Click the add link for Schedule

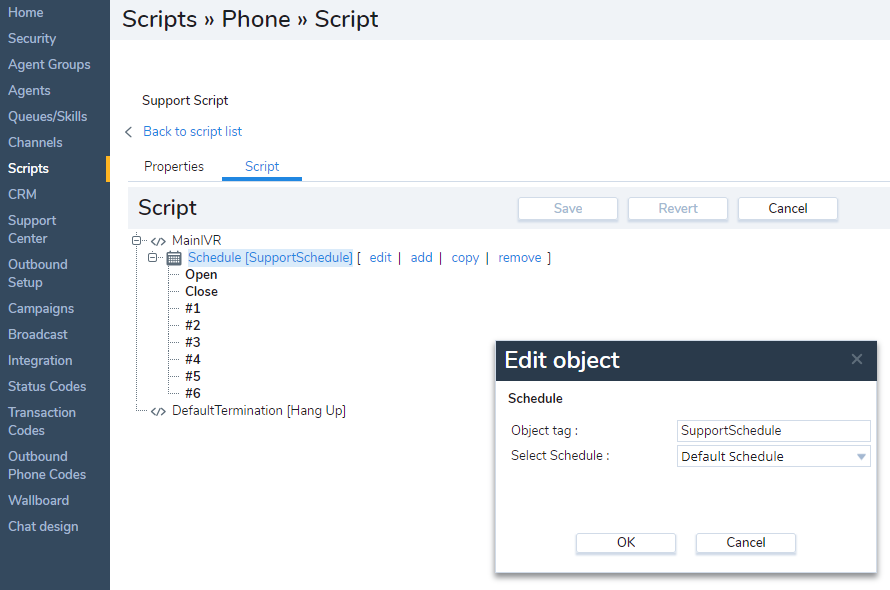[421, 258]
